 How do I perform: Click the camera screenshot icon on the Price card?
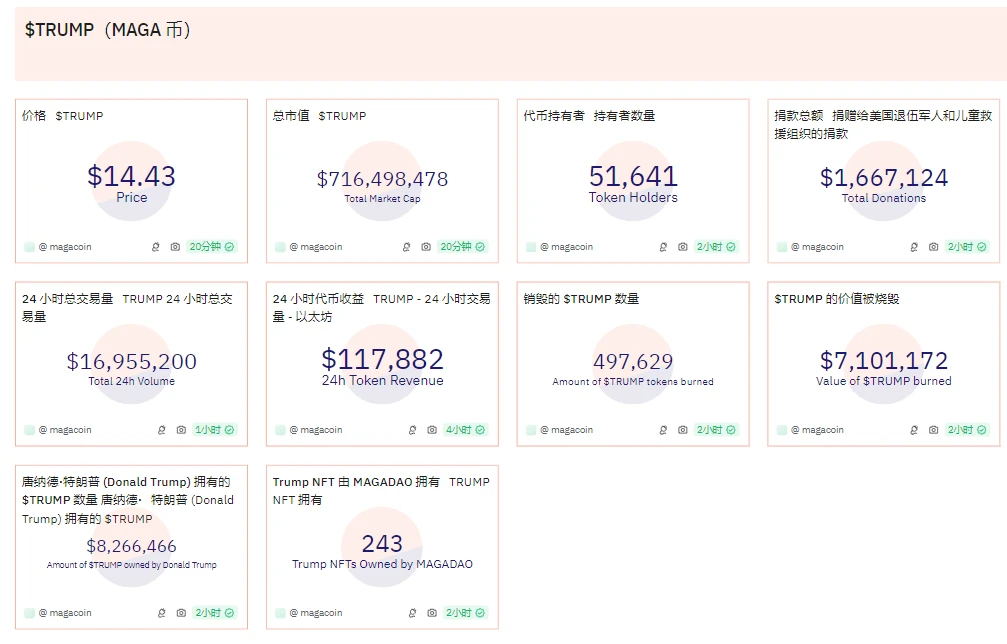click(175, 247)
